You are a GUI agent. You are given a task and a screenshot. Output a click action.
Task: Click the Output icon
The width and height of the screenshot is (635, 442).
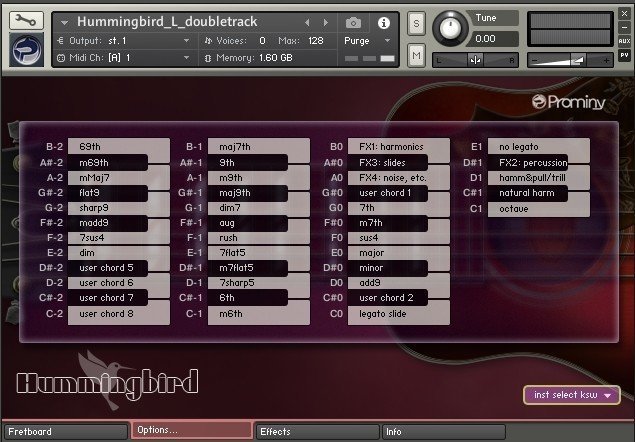pos(61,41)
